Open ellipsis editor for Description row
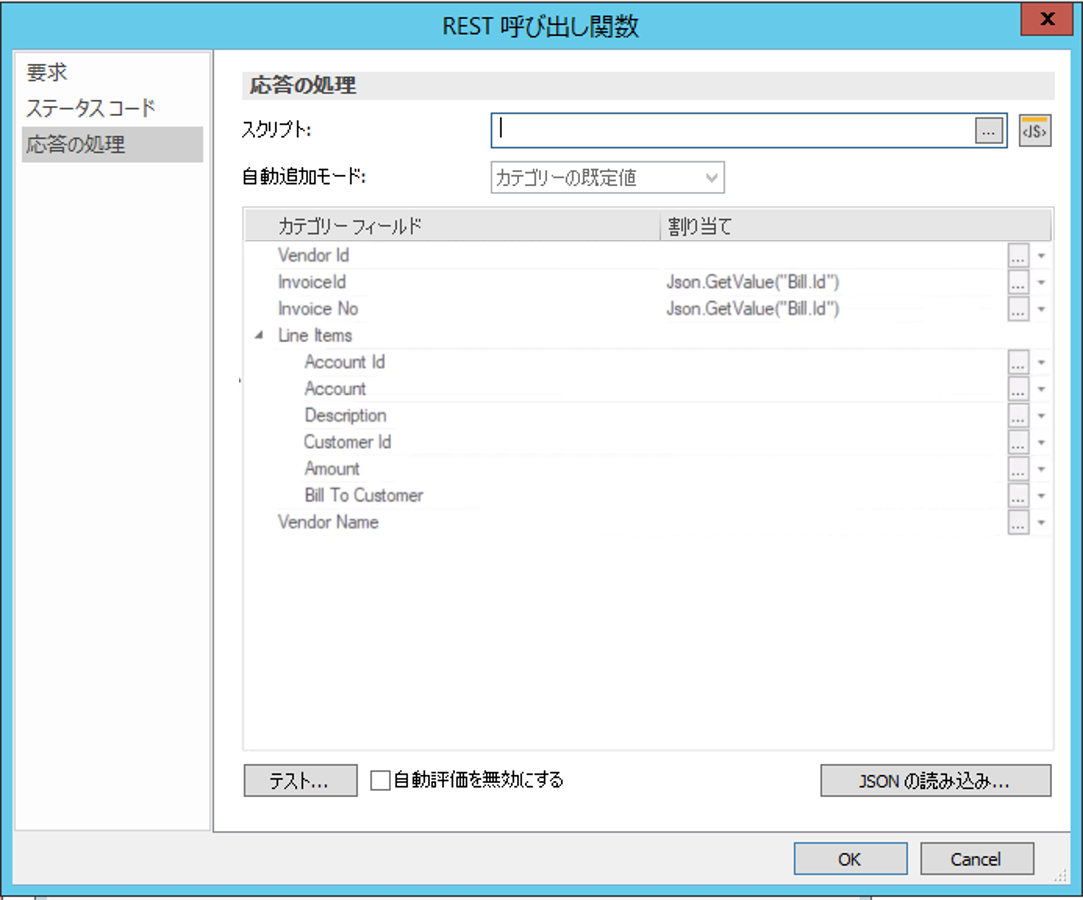Screen dimensions: 1083x900 click(x=1018, y=416)
